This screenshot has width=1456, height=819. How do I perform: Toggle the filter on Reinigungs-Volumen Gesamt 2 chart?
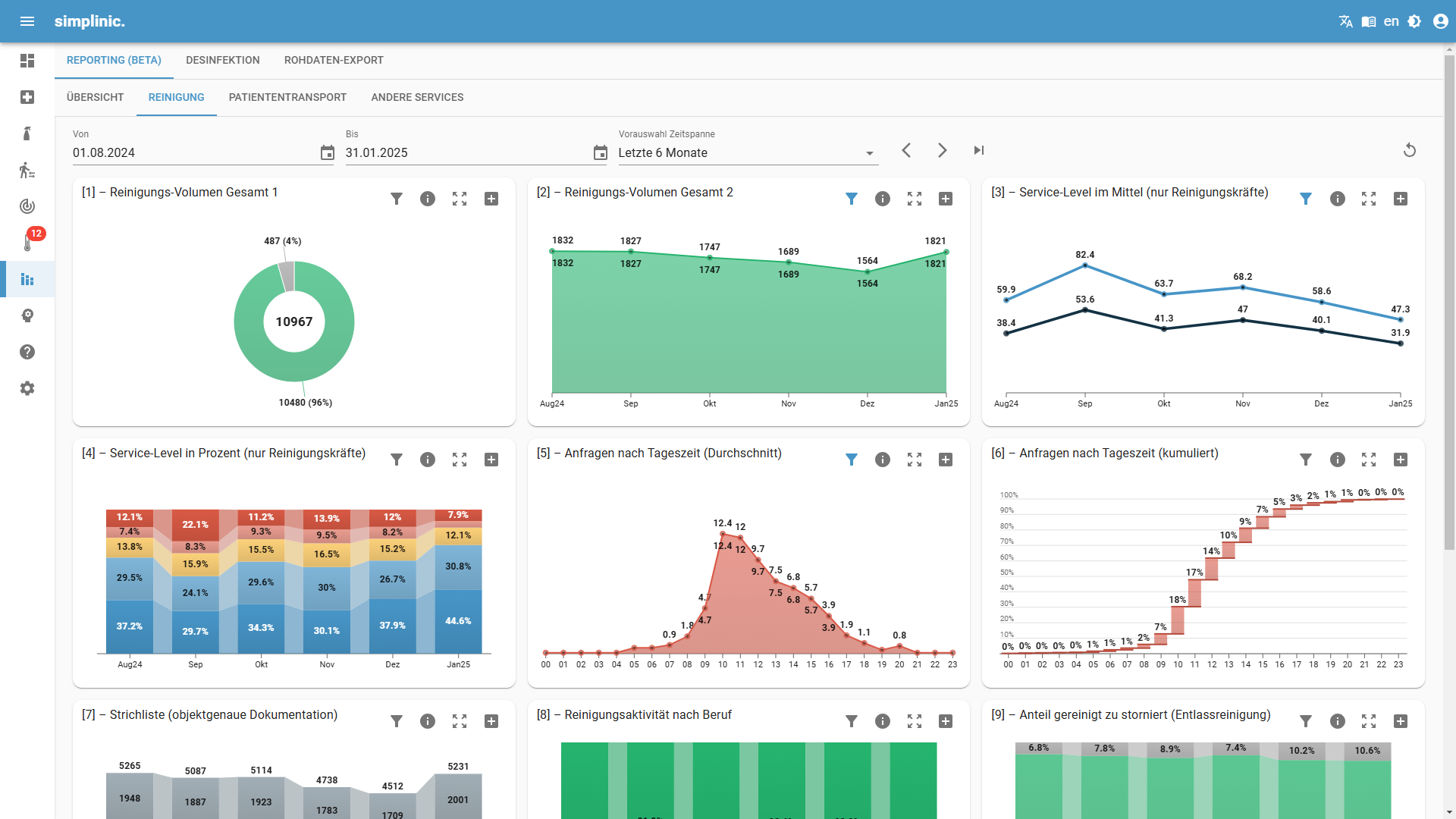pyautogui.click(x=852, y=199)
